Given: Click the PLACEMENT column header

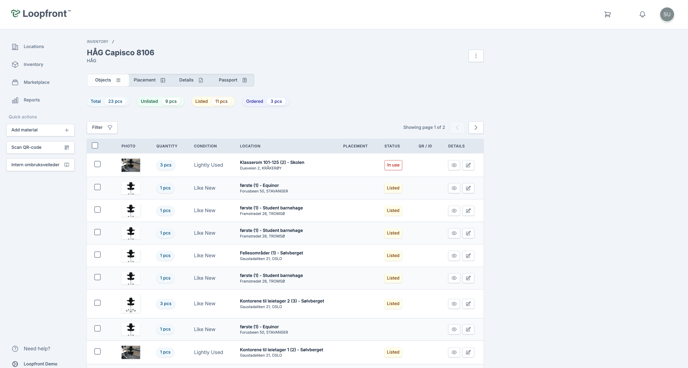Looking at the screenshot, I should click(x=355, y=146).
